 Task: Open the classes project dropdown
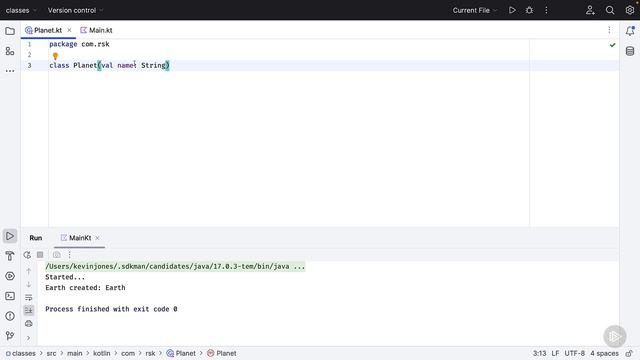(x=21, y=10)
